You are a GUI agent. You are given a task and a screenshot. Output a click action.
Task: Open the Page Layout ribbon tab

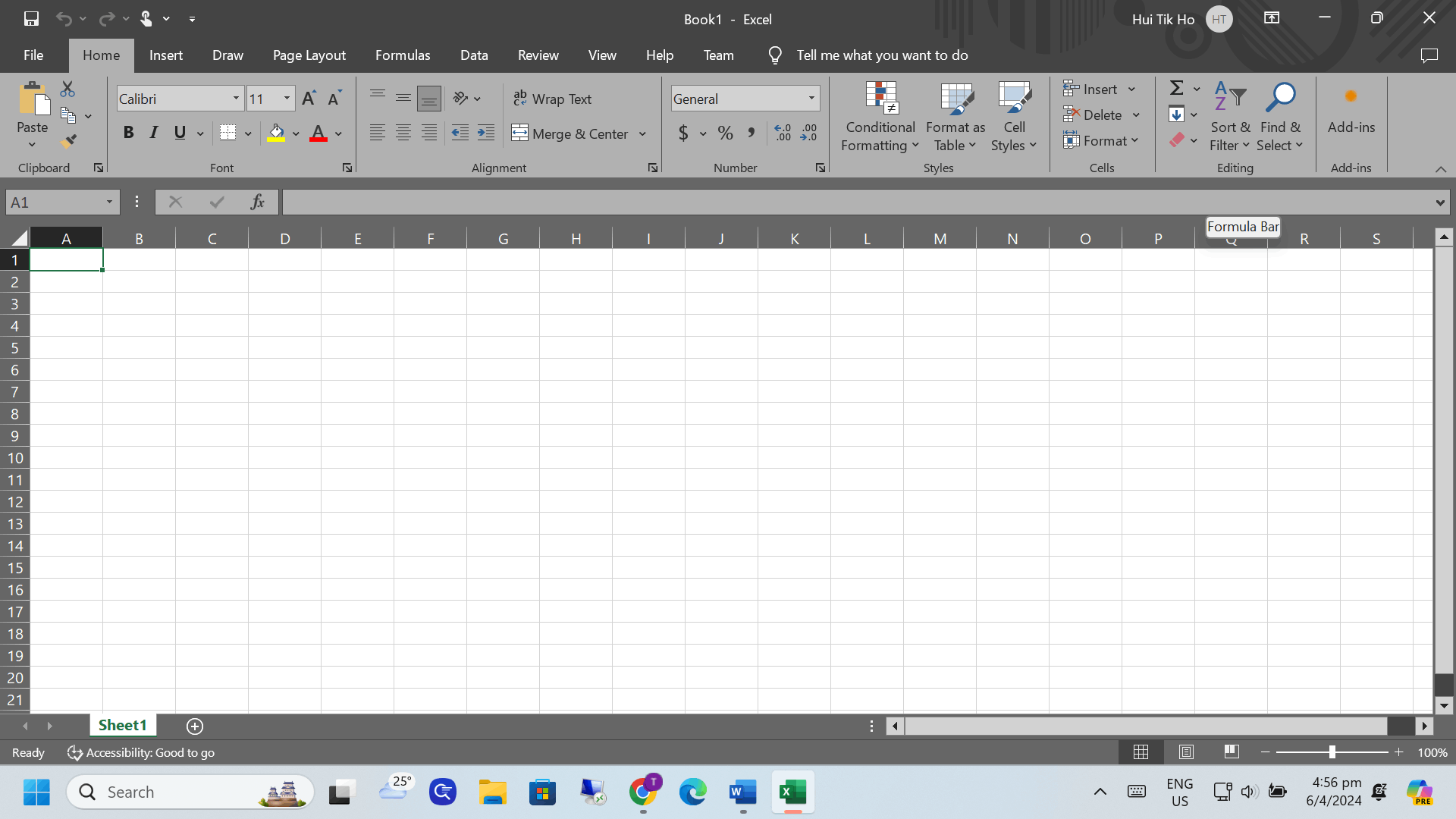[x=309, y=55]
